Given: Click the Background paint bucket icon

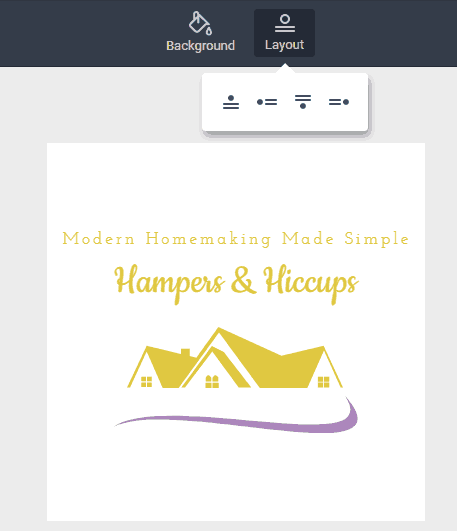Looking at the screenshot, I should pyautogui.click(x=200, y=23).
